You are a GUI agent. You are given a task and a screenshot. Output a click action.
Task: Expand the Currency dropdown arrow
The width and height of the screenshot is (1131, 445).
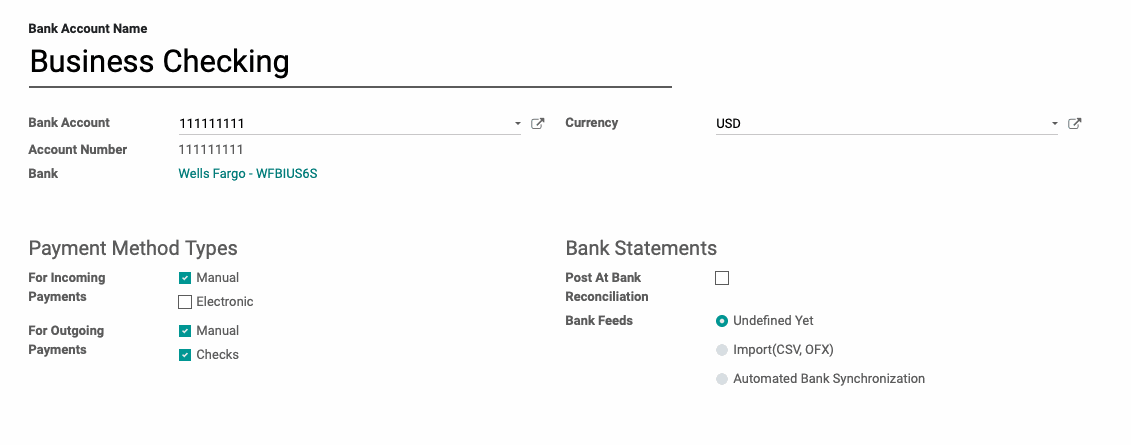(x=1055, y=124)
